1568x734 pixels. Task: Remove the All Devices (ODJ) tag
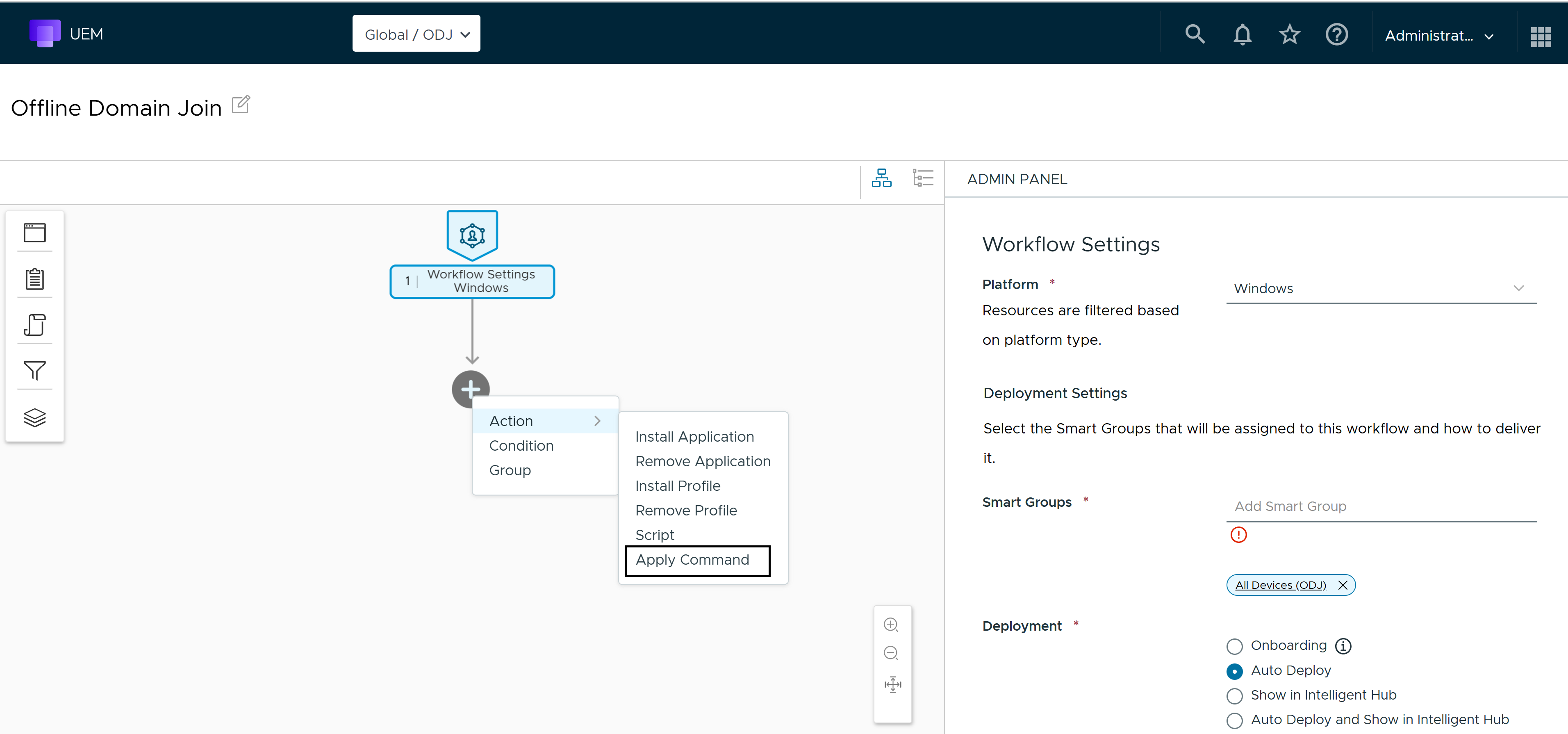[1343, 585]
